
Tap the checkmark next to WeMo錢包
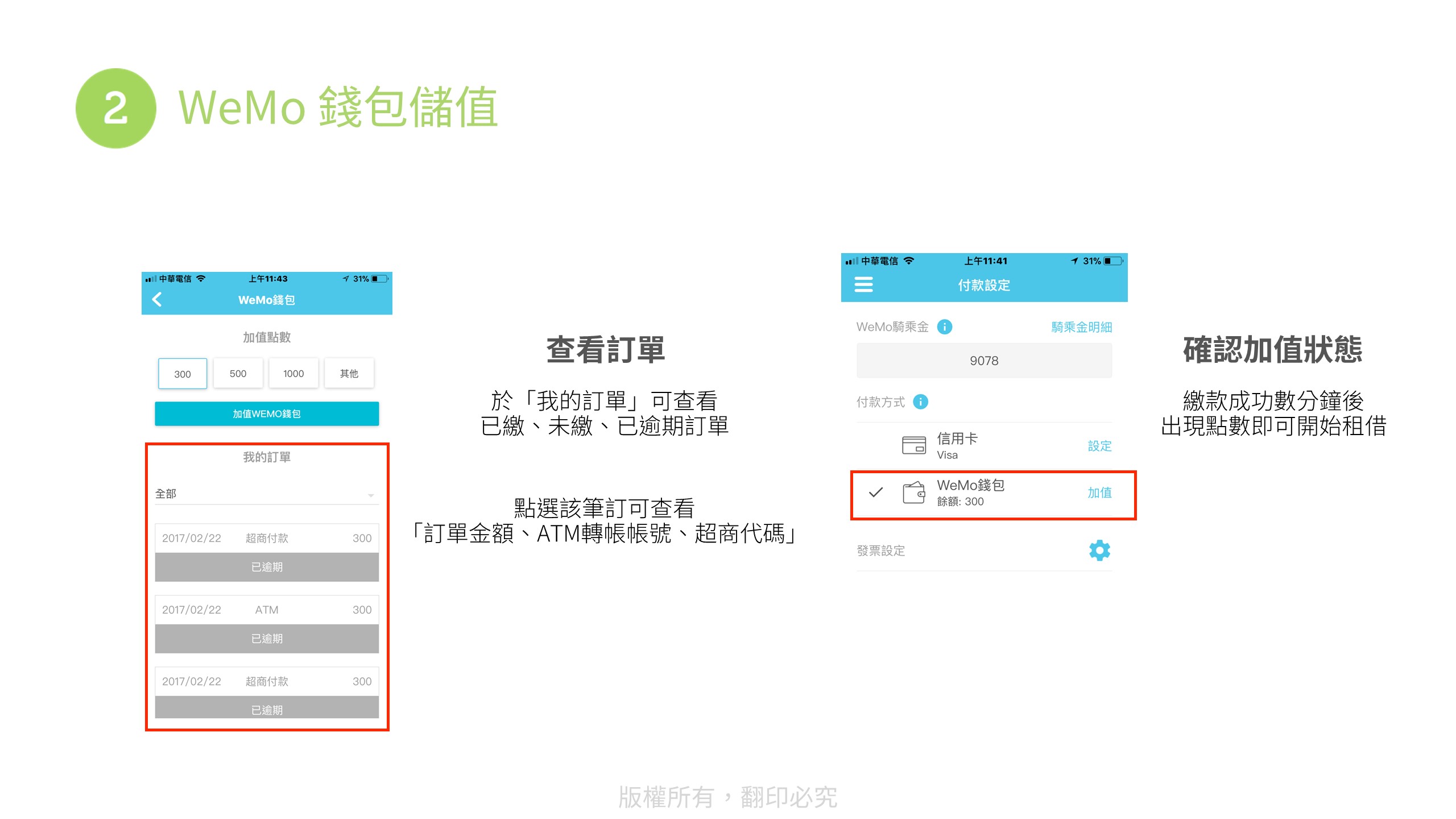[876, 493]
